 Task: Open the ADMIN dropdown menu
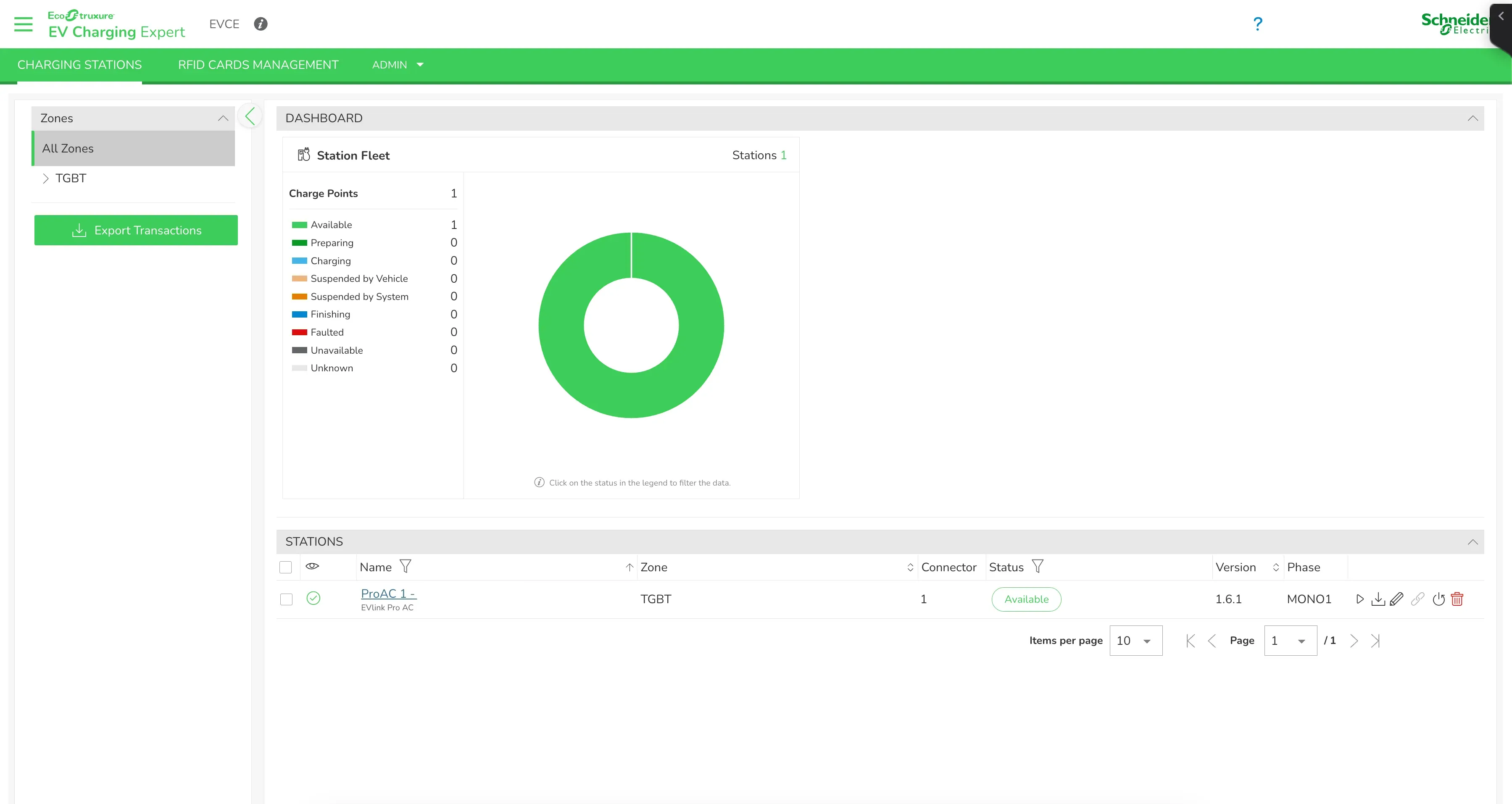coord(398,65)
